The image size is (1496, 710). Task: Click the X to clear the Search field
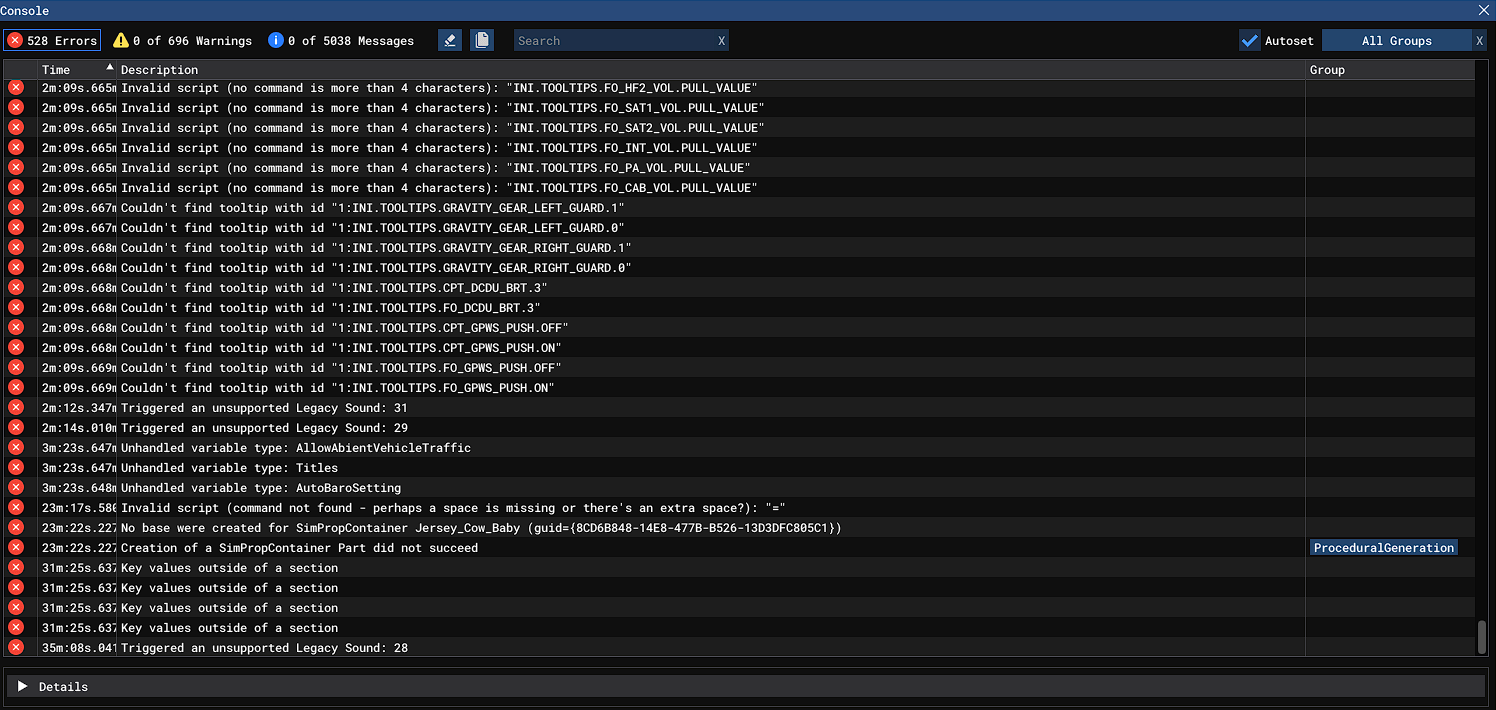coord(721,41)
